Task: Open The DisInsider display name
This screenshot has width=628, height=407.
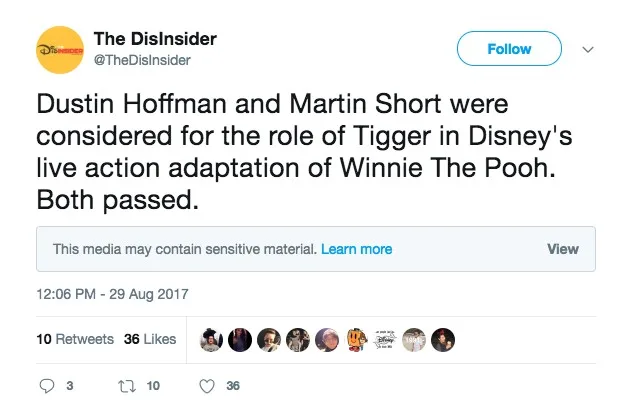Action: [x=155, y=39]
